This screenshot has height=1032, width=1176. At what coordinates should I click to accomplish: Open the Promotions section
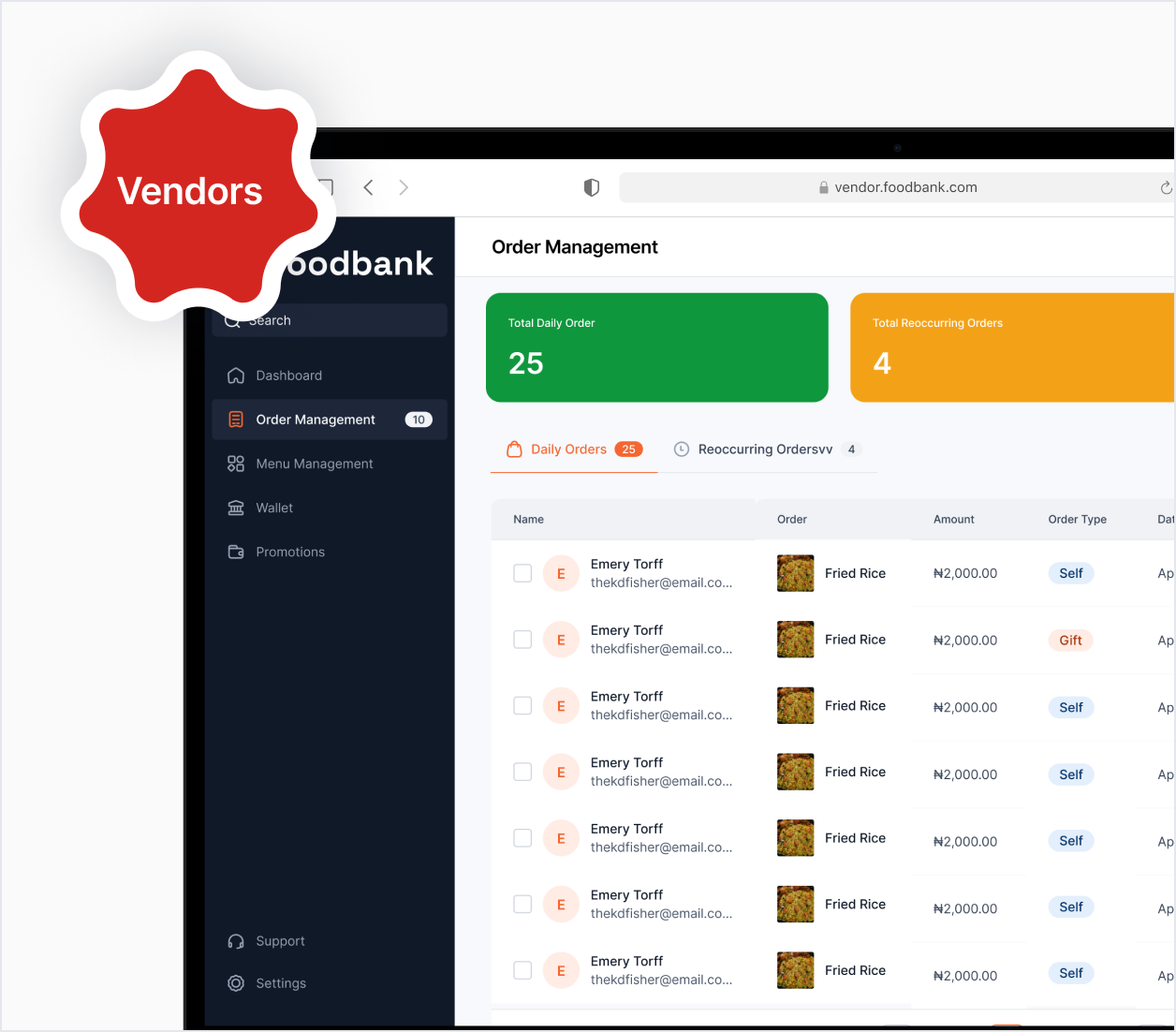click(289, 552)
